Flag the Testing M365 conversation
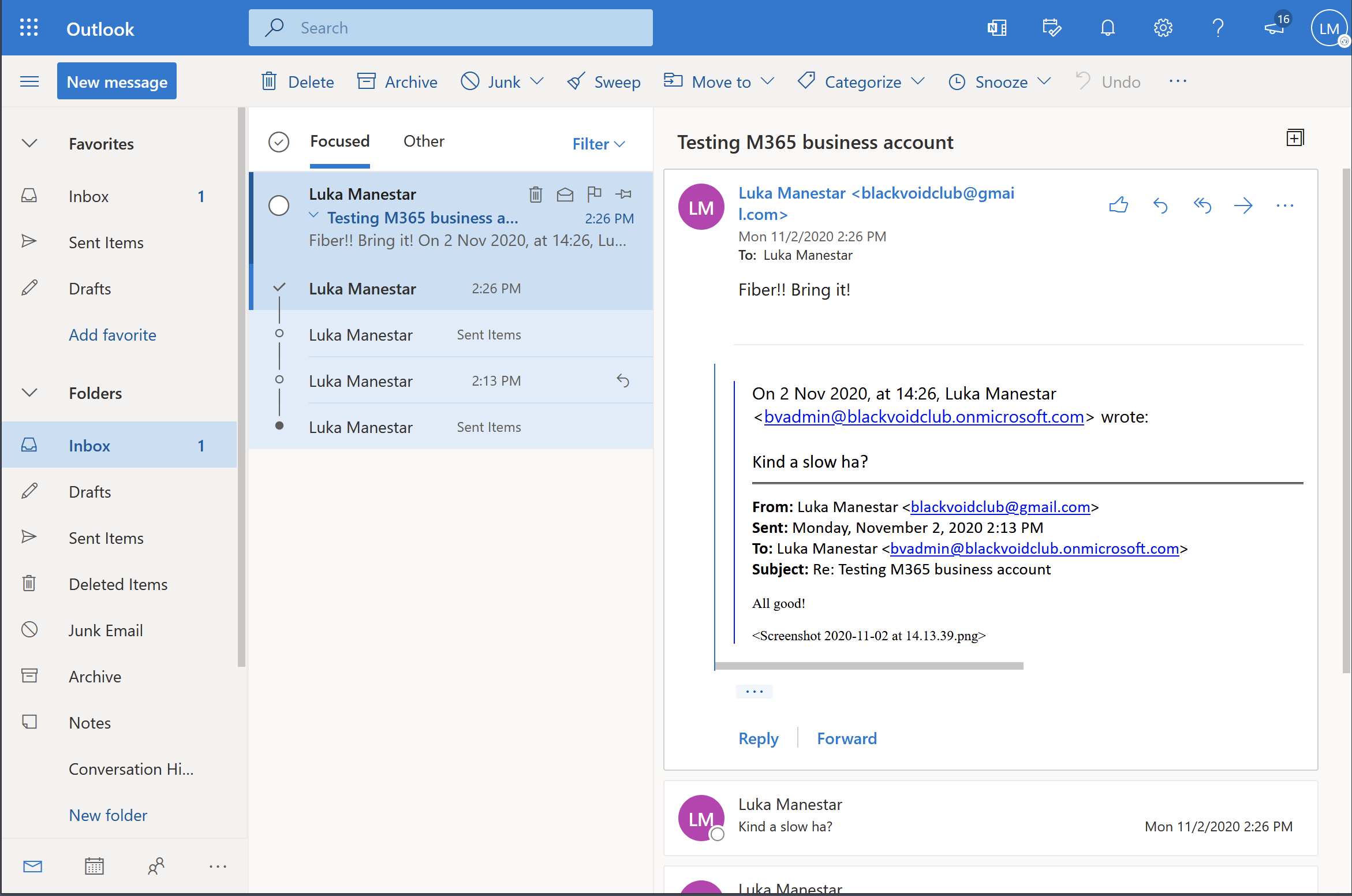Image resolution: width=1352 pixels, height=896 pixels. [594, 194]
